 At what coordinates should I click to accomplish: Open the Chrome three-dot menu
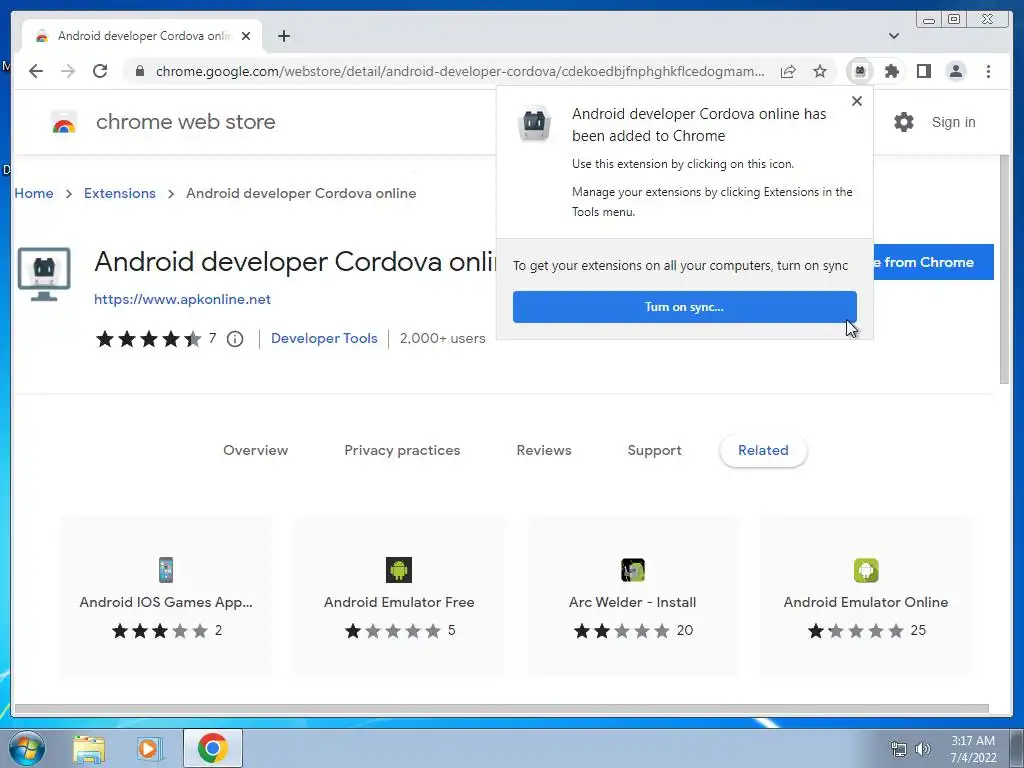coord(988,71)
